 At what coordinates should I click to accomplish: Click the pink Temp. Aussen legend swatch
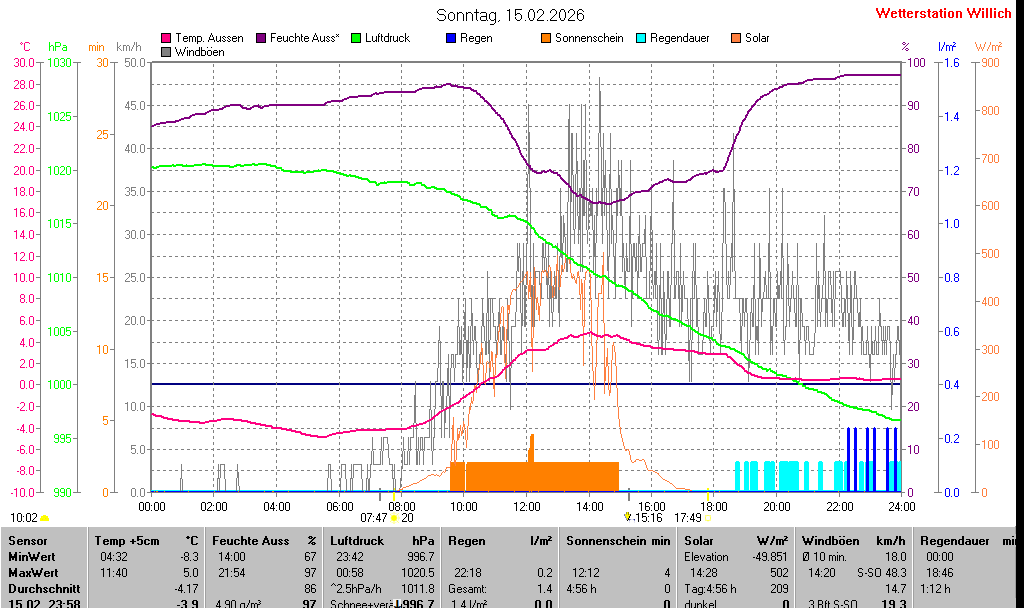[x=166, y=38]
